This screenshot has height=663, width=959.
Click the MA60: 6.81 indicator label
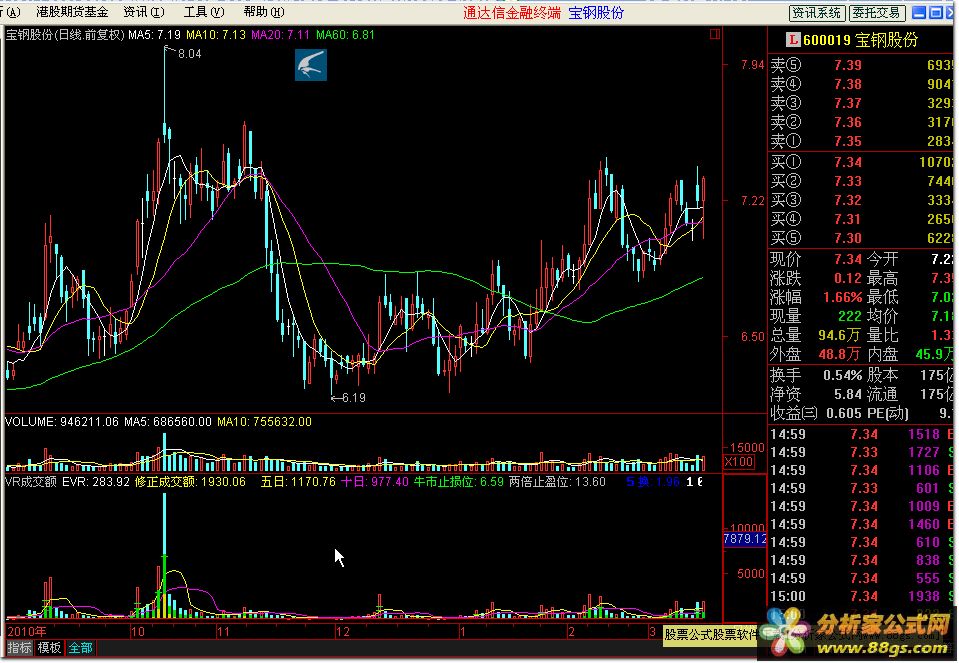click(x=345, y=35)
